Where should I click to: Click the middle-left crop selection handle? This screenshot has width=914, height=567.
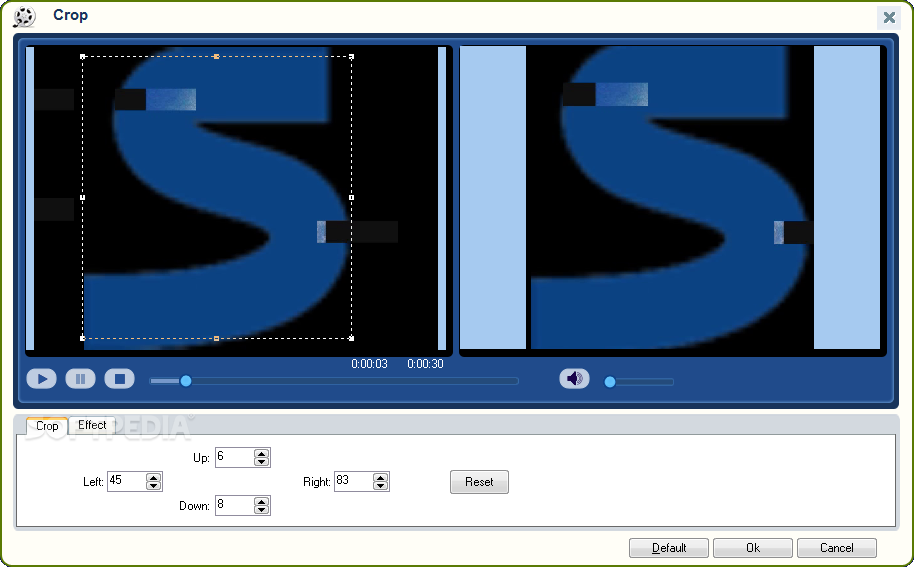pos(82,198)
